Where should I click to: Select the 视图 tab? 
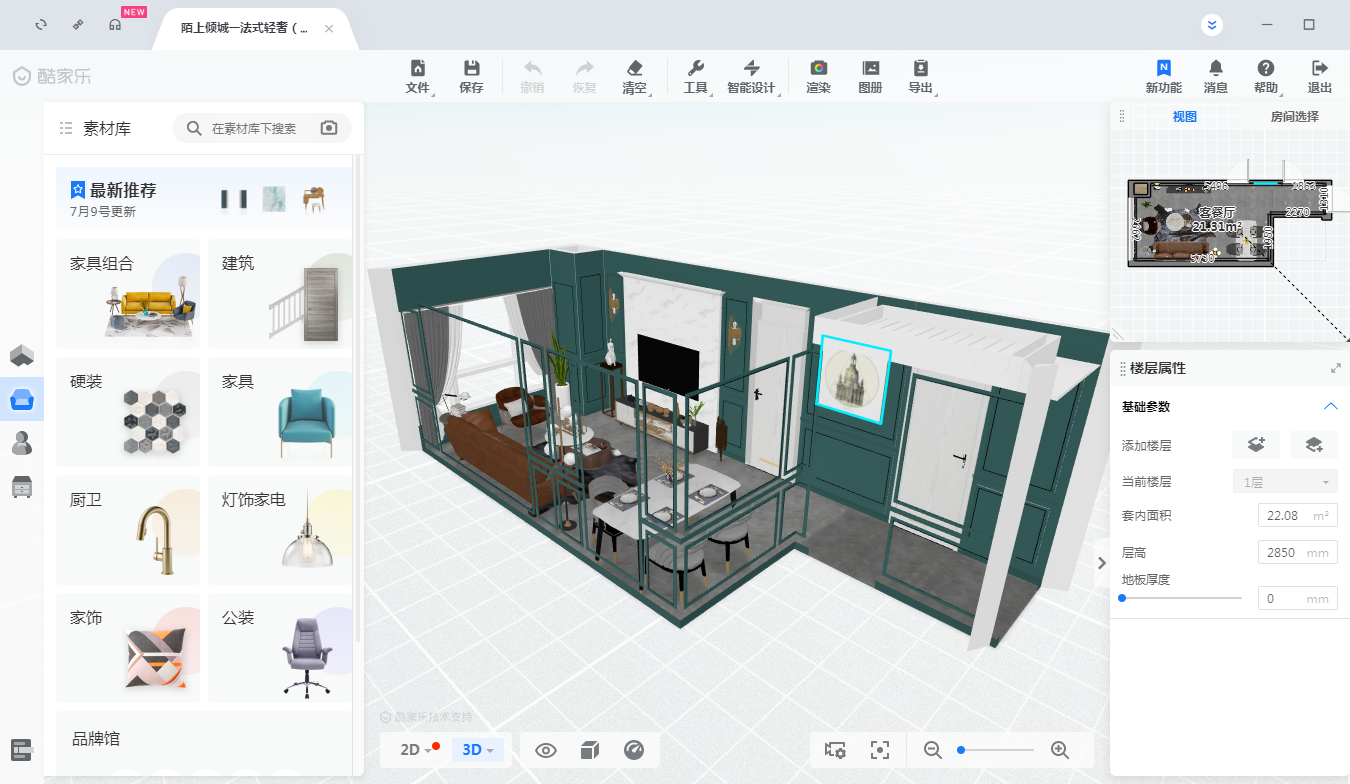(x=1184, y=116)
